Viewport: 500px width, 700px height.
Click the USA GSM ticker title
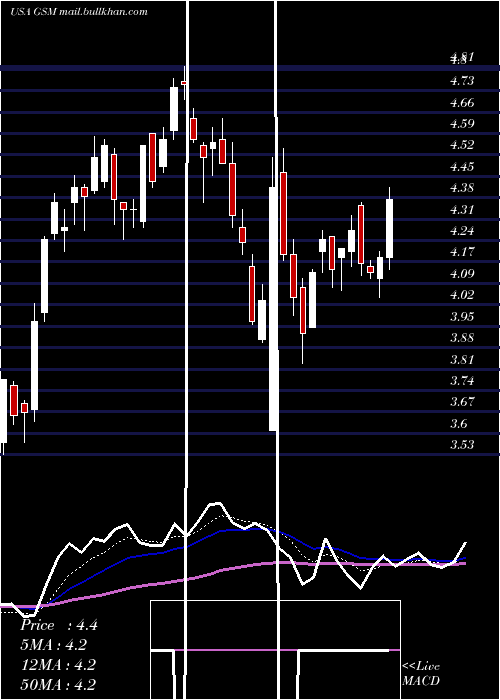click(x=79, y=12)
